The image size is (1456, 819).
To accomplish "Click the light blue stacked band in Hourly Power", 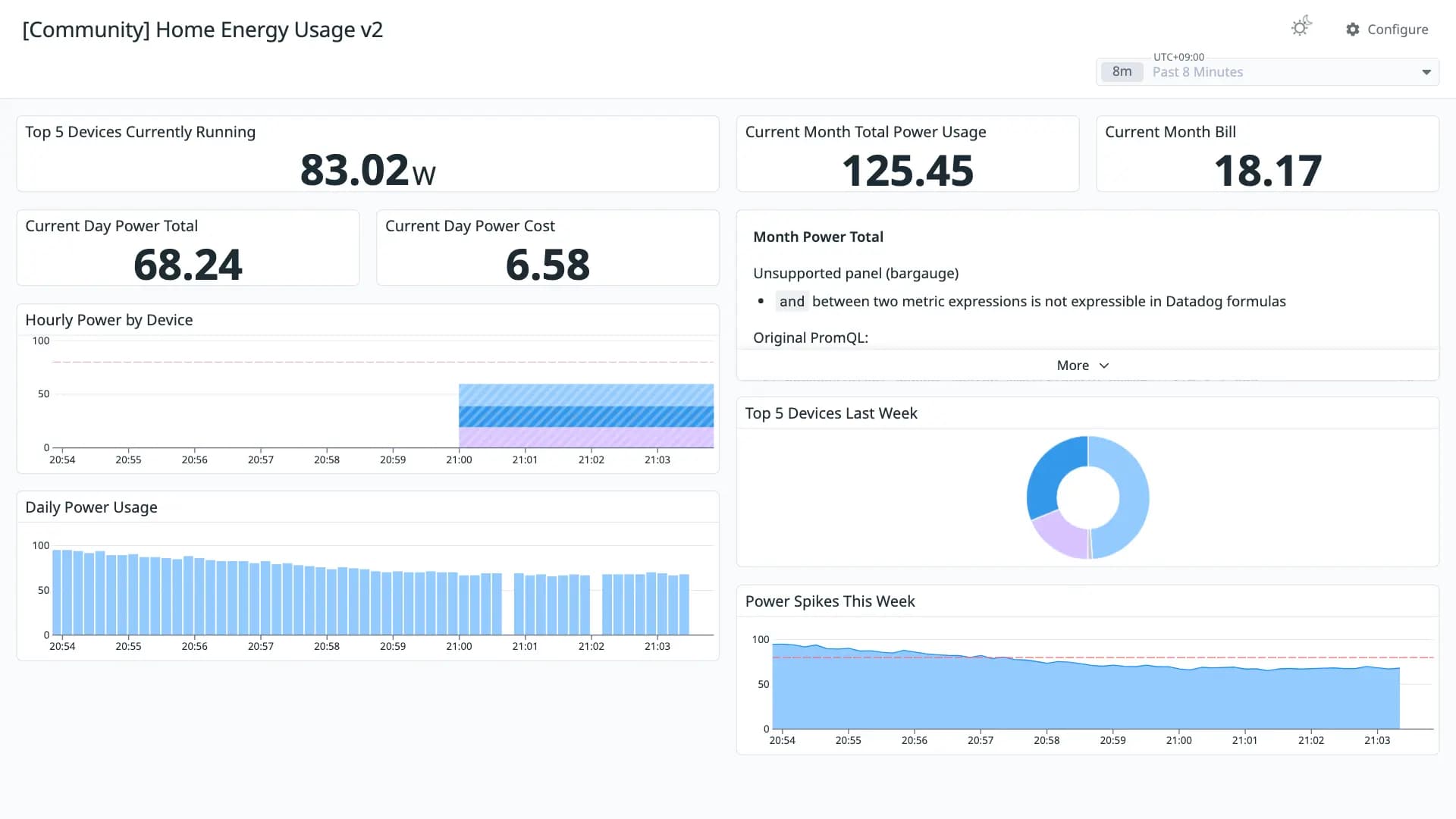I will (586, 395).
